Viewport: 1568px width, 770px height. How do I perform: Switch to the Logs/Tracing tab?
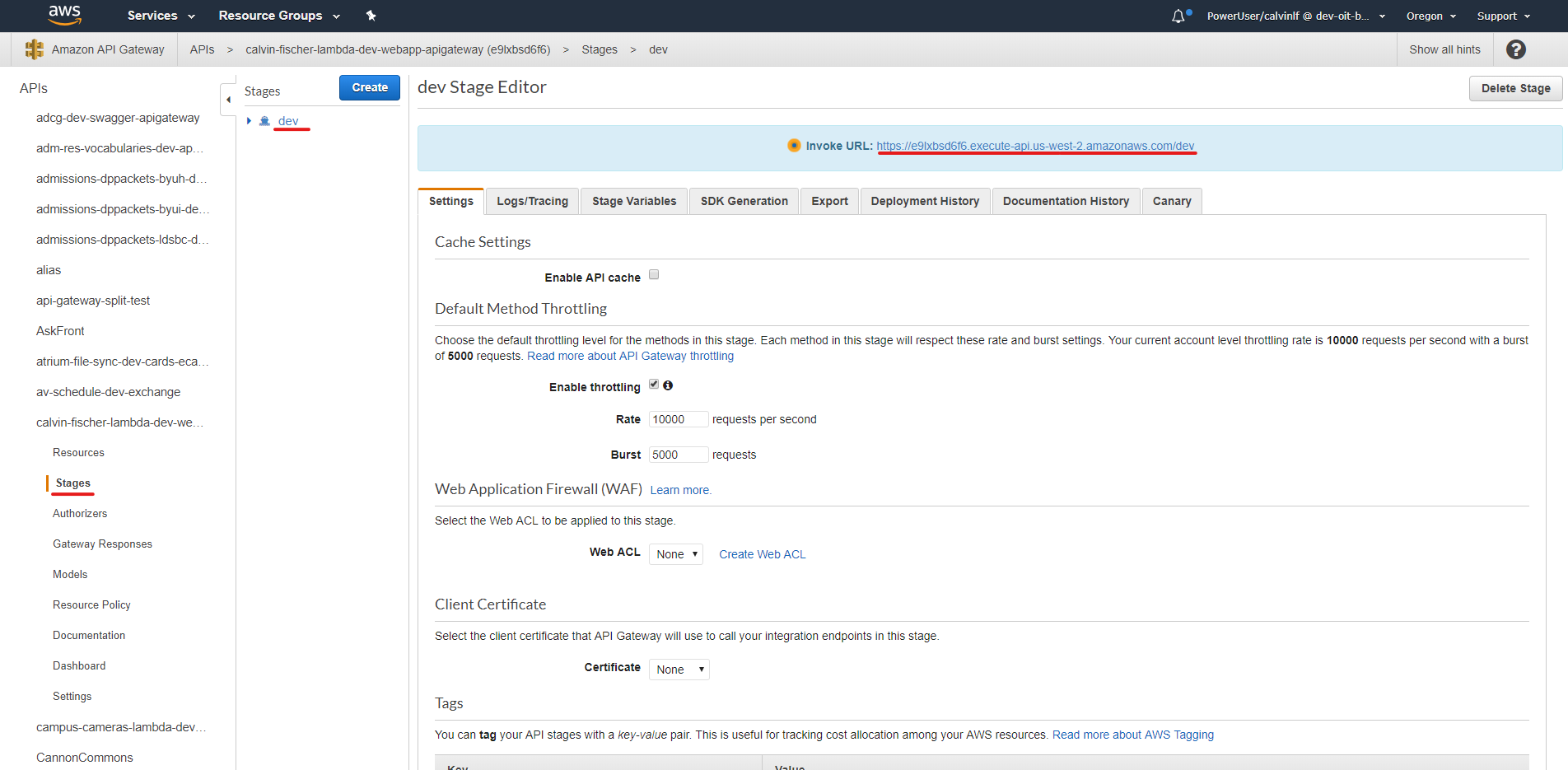click(x=532, y=201)
